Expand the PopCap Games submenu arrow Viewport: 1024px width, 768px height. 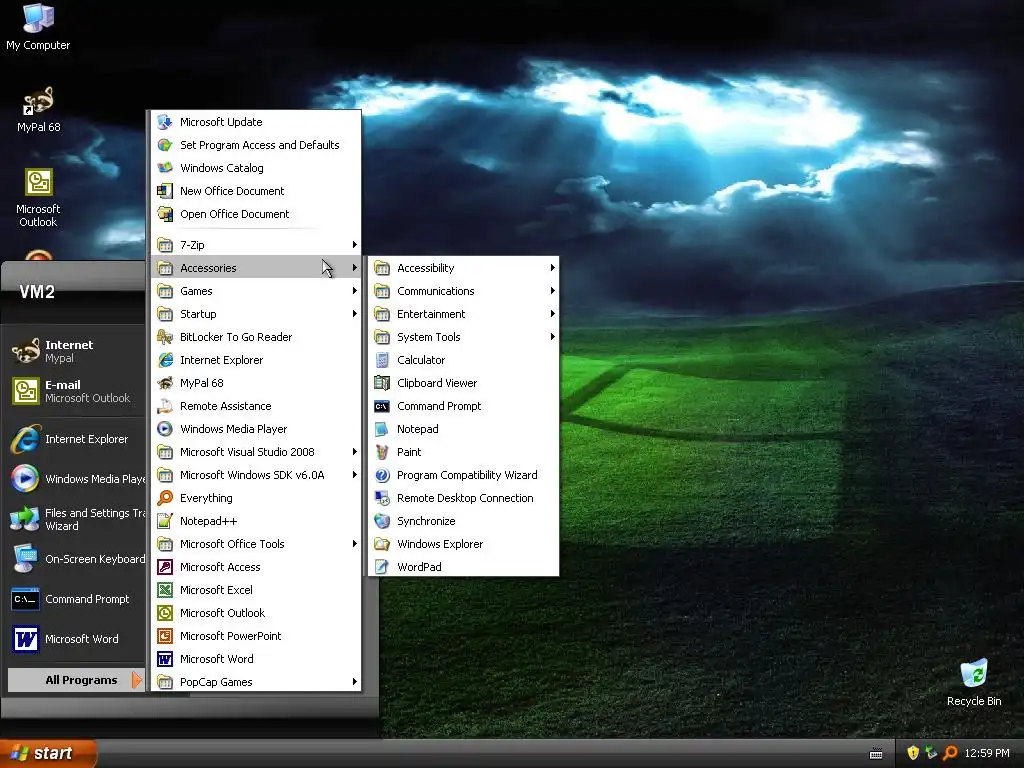[x=355, y=682]
